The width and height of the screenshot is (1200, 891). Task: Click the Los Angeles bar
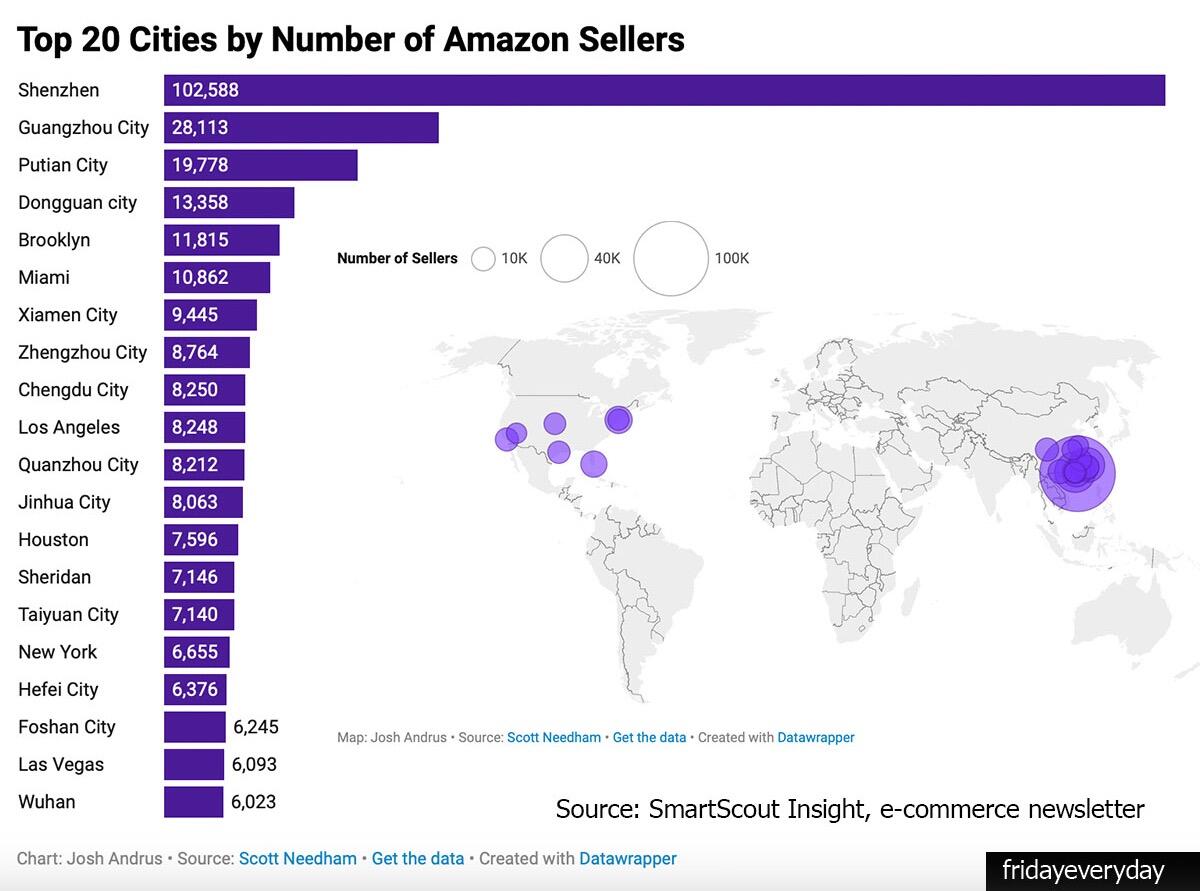(x=204, y=427)
